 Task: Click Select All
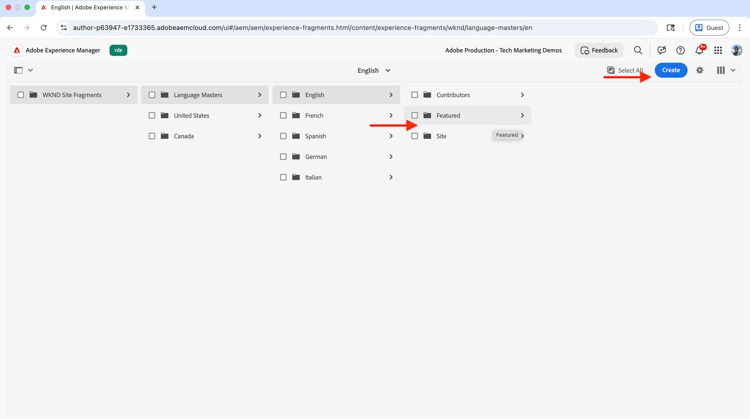coord(625,70)
